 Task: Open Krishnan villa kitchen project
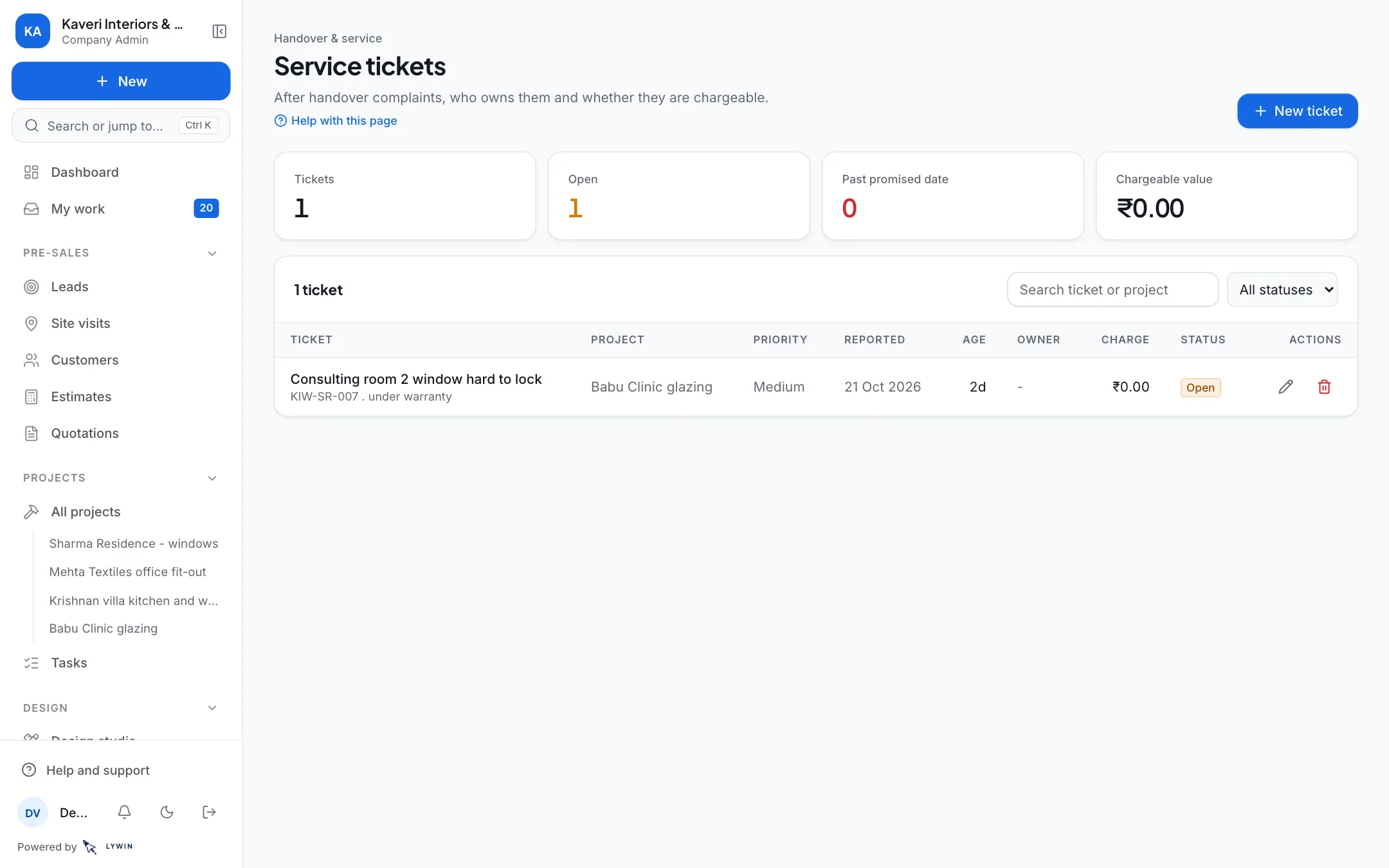134,601
